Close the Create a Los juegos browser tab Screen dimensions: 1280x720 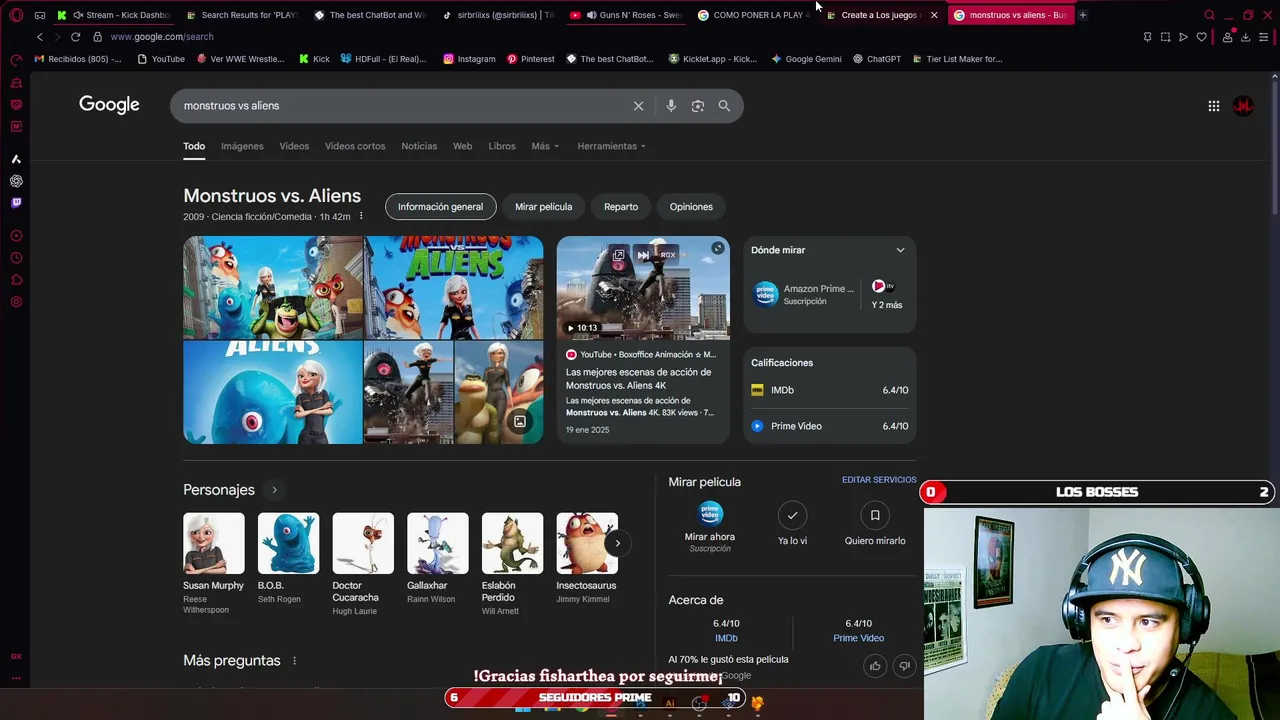[934, 15]
